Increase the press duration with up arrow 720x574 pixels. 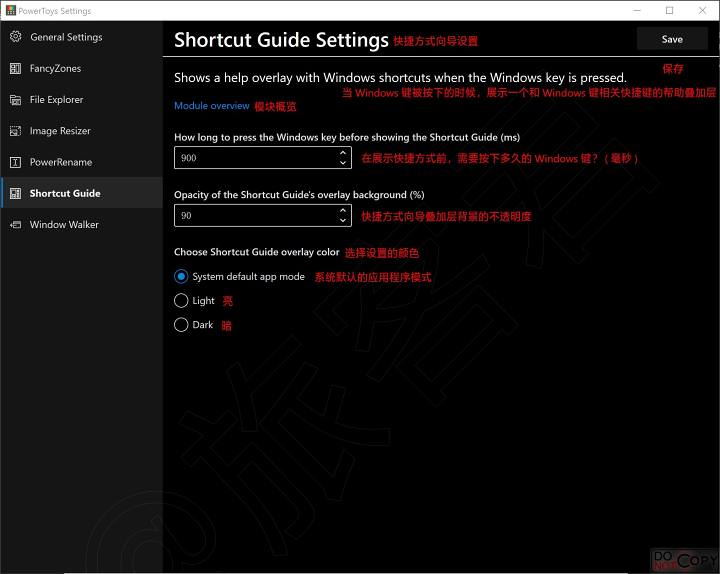(343, 152)
